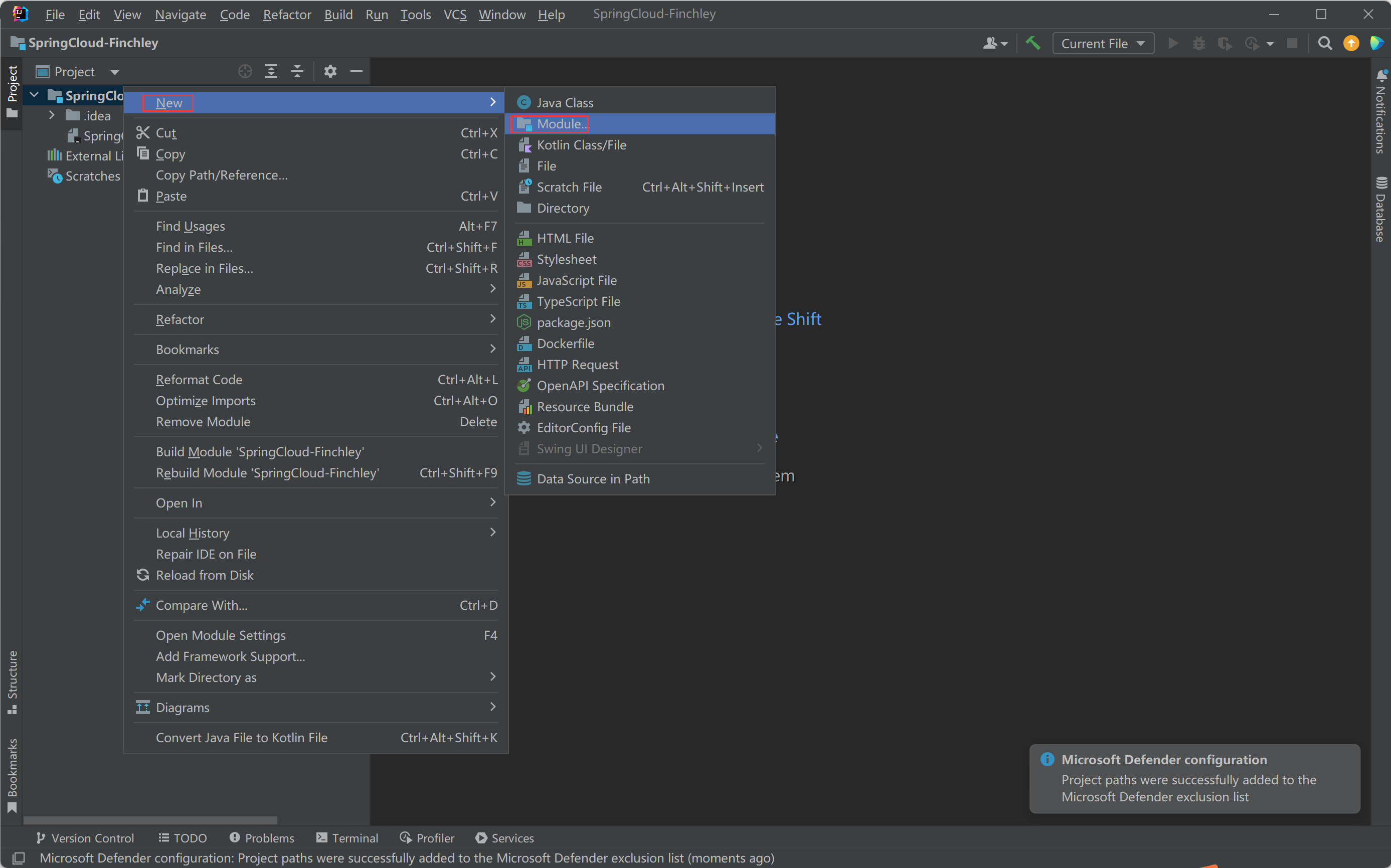1391x868 pixels.
Task: Click the orange IDE update arrow icon
Action: [x=1351, y=44]
